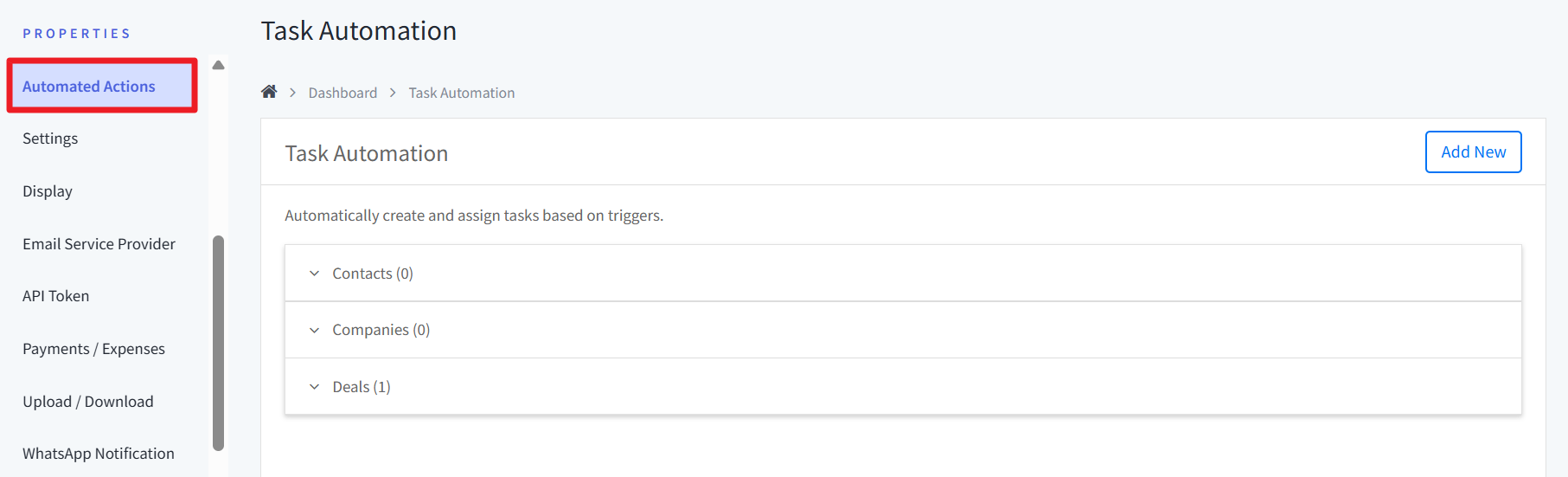
Task: Click Task Automation breadcrumb link
Action: [461, 93]
